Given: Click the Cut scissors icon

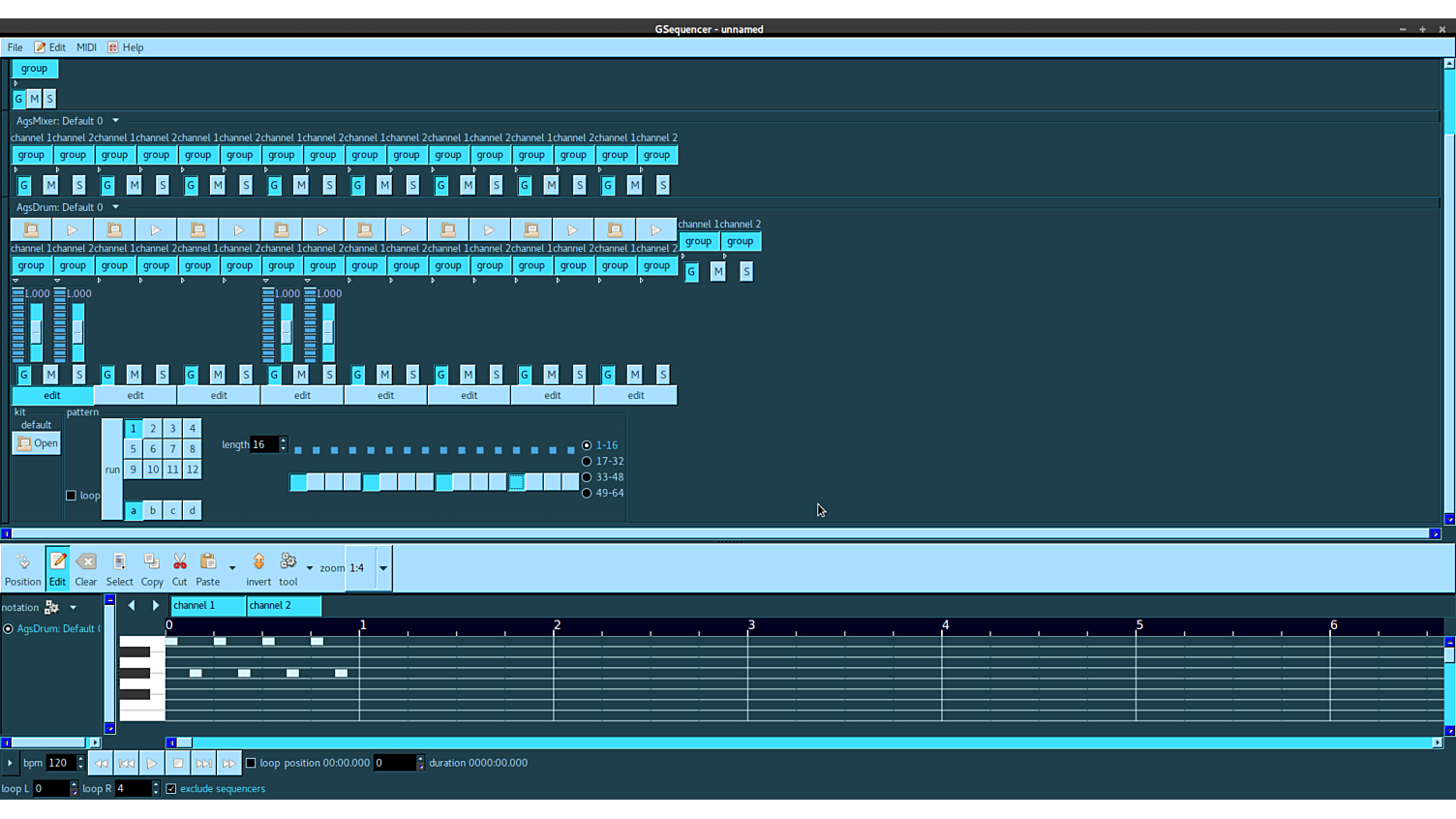Looking at the screenshot, I should [179, 568].
